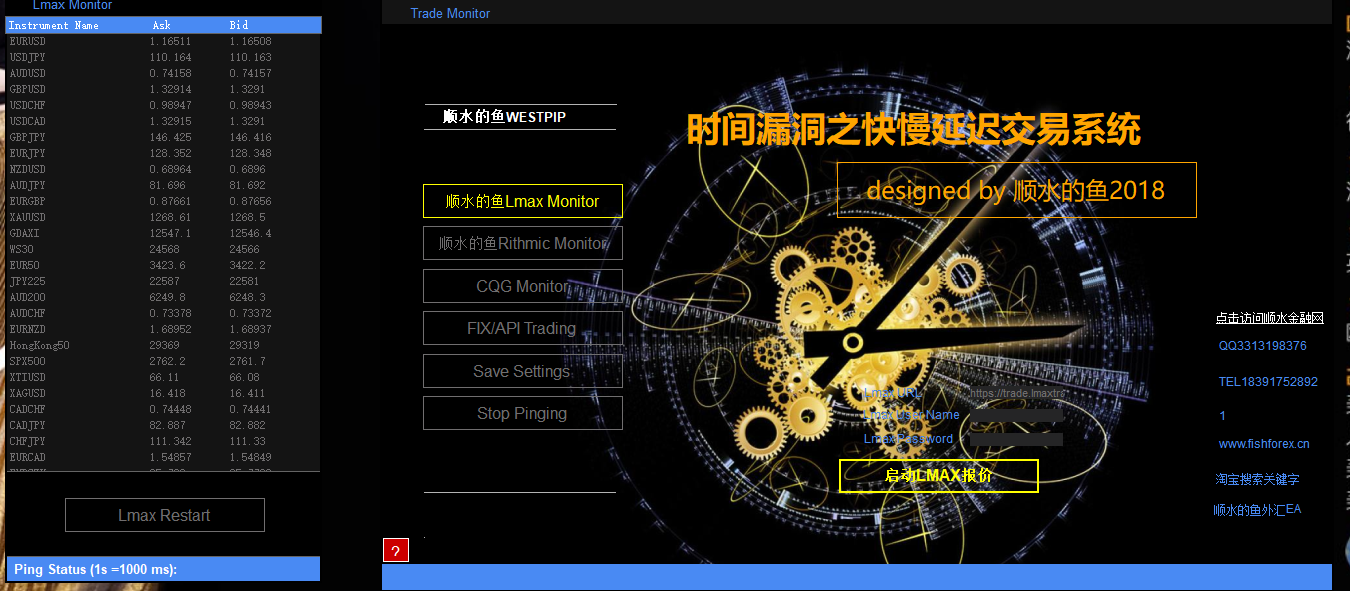Click the QQ3313198376 contact text
1350x591 pixels.
pos(1262,346)
